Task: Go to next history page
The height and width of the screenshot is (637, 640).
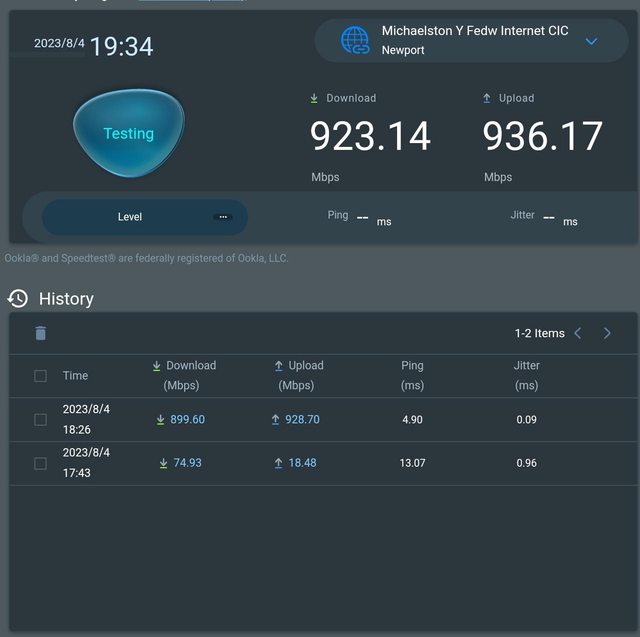Action: pos(607,333)
